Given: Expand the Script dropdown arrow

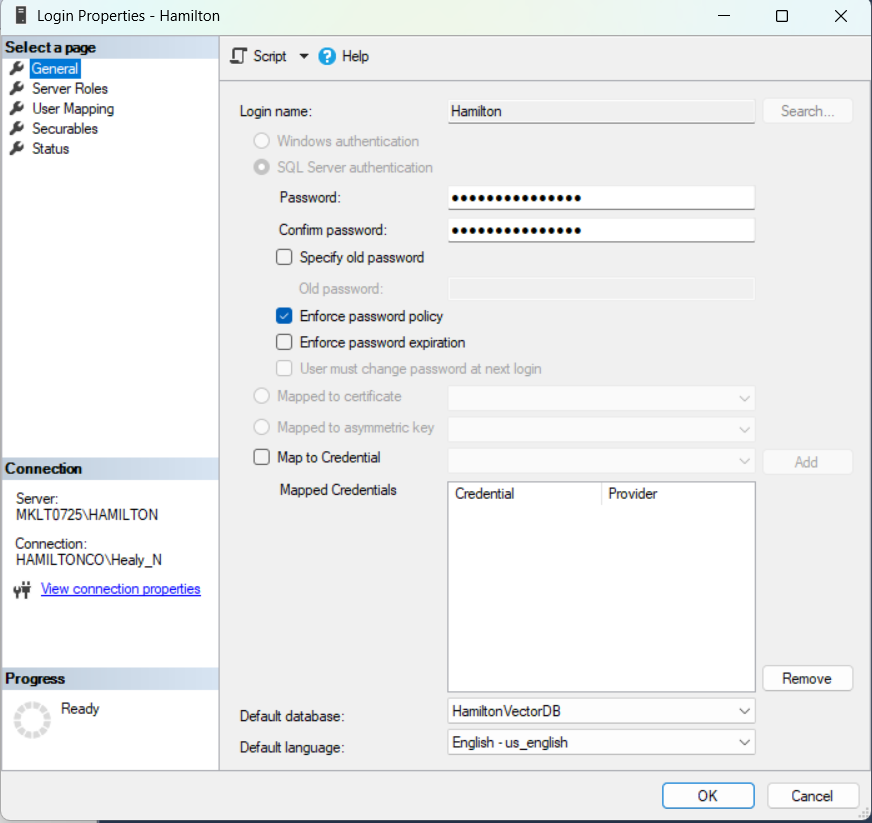Looking at the screenshot, I should 304,56.
